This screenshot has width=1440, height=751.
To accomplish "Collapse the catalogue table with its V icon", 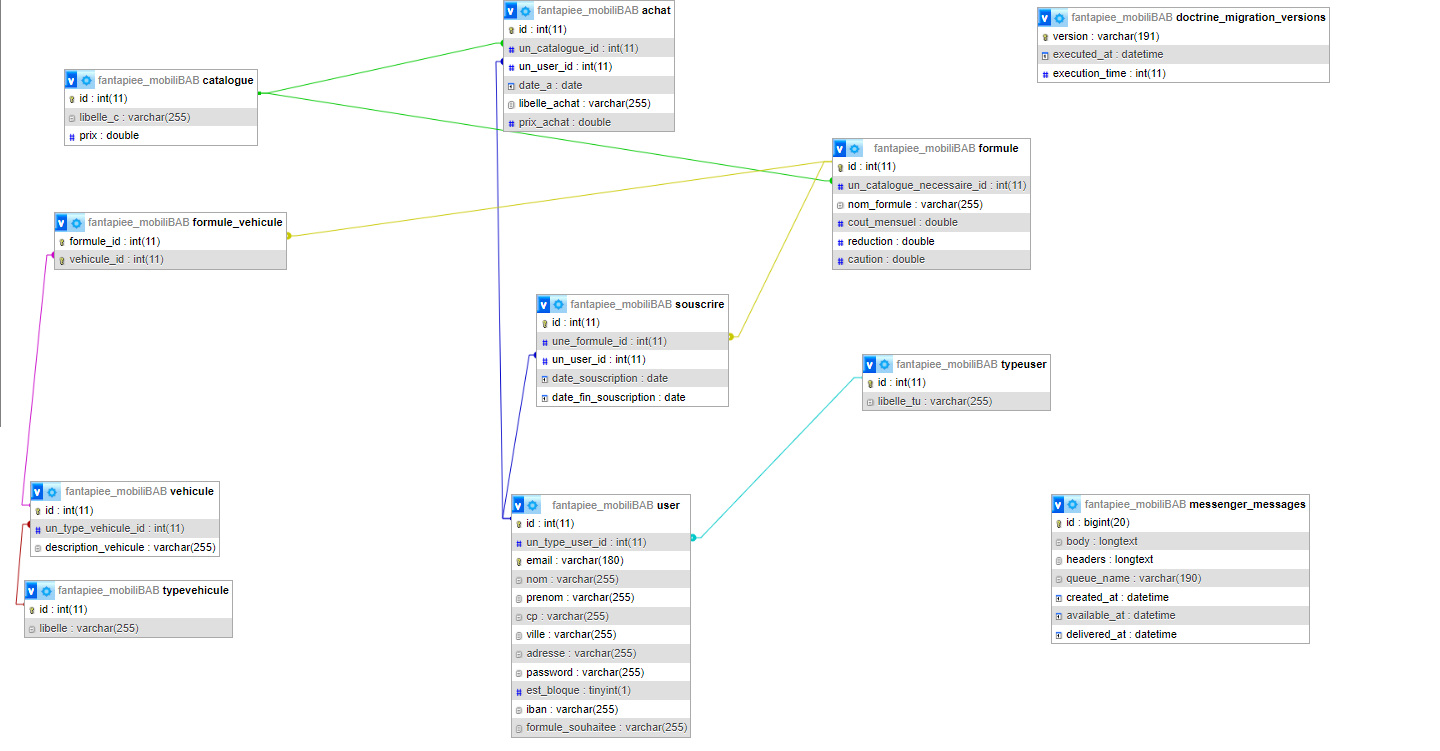I will 71,80.
